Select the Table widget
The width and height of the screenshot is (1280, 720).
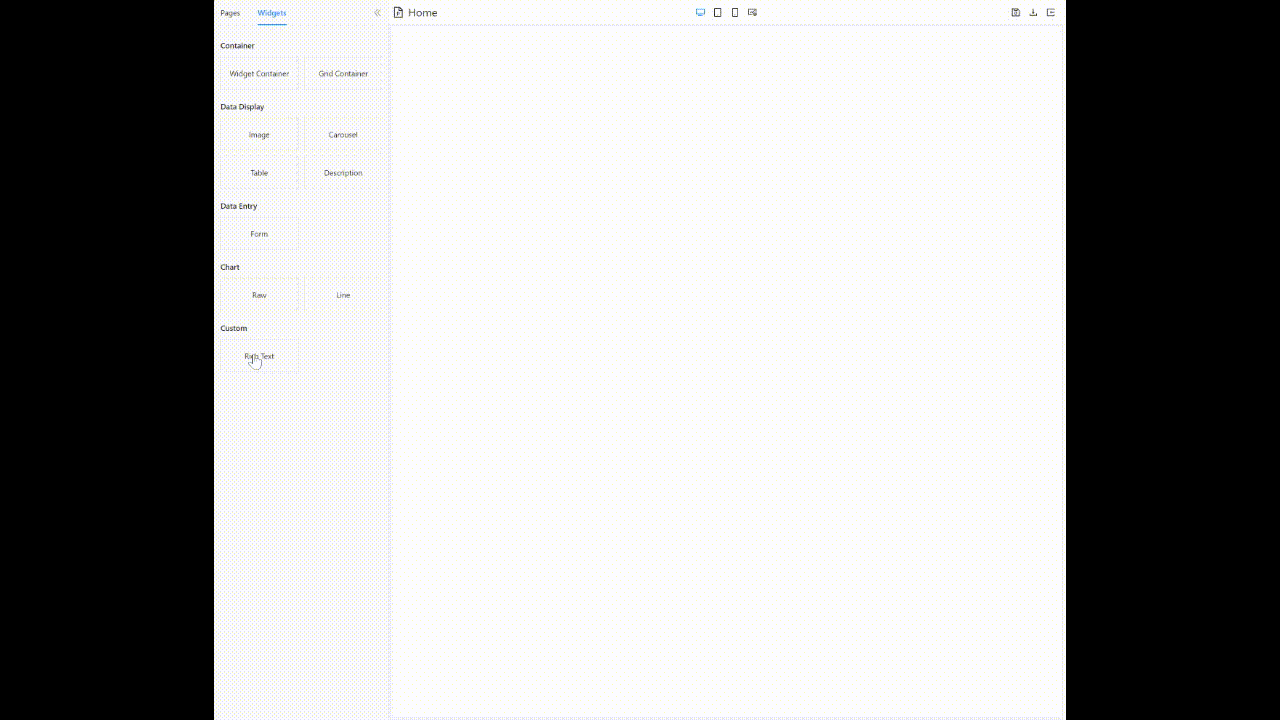tap(259, 172)
